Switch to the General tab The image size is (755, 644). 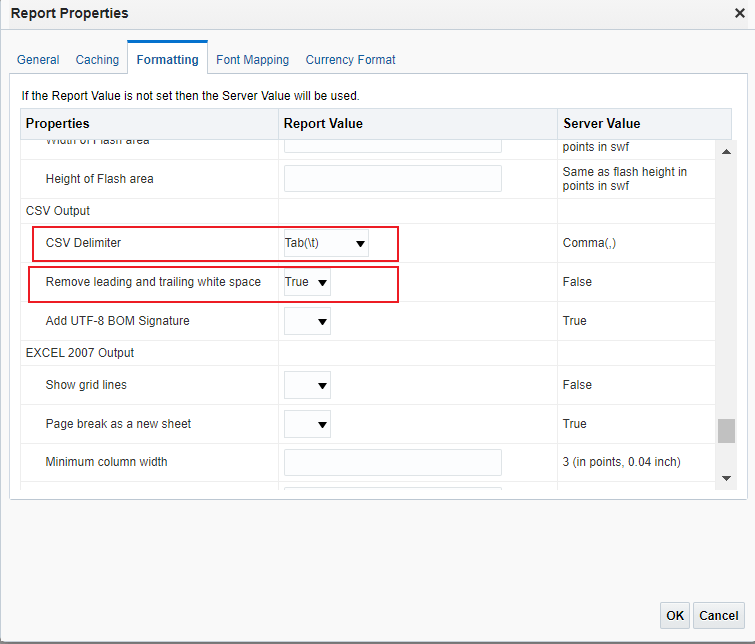tap(38, 60)
